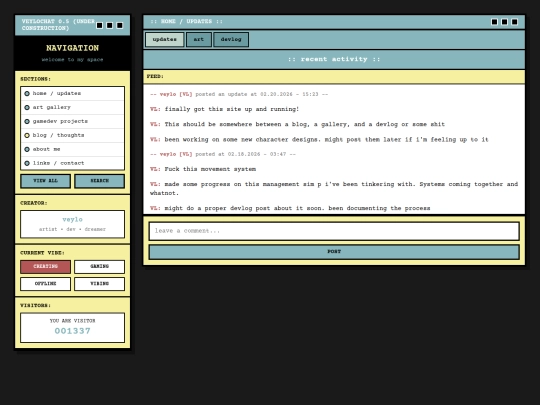Click post header dated 02.20.2026 - 15:23
The width and height of the screenshot is (540, 405).
click(x=239, y=94)
